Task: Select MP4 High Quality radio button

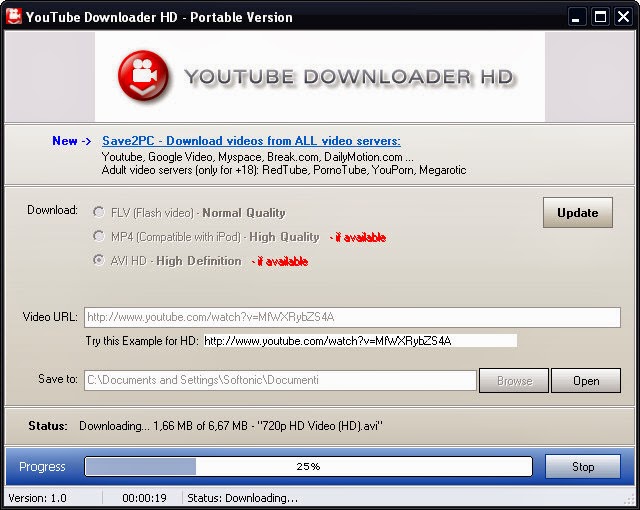Action: [98, 236]
